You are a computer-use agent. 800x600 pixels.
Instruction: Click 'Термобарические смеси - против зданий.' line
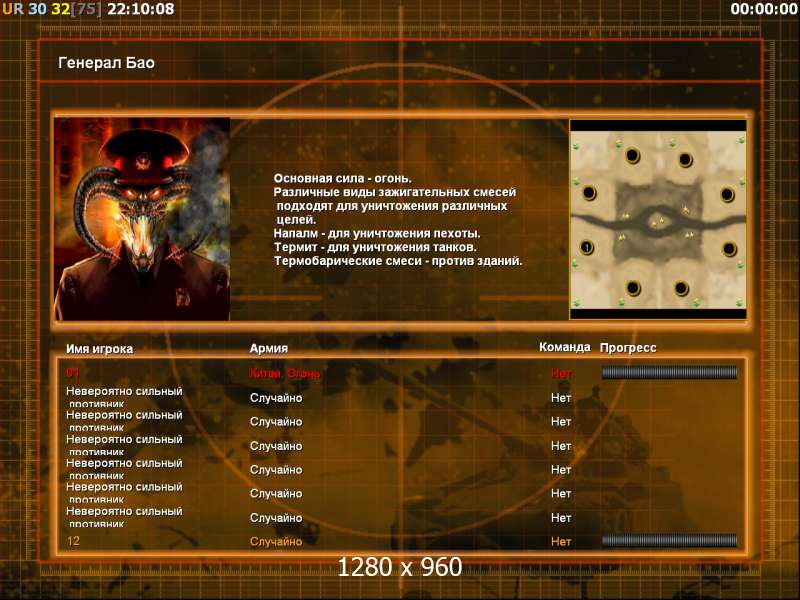click(398, 261)
